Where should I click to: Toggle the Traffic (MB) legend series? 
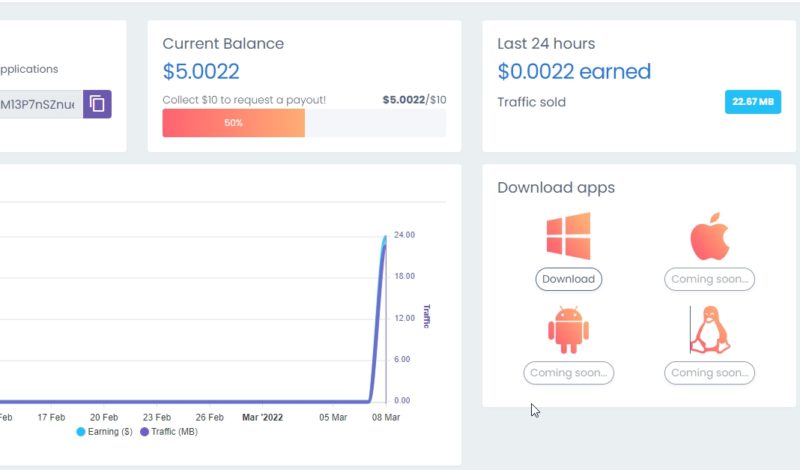(x=171, y=432)
